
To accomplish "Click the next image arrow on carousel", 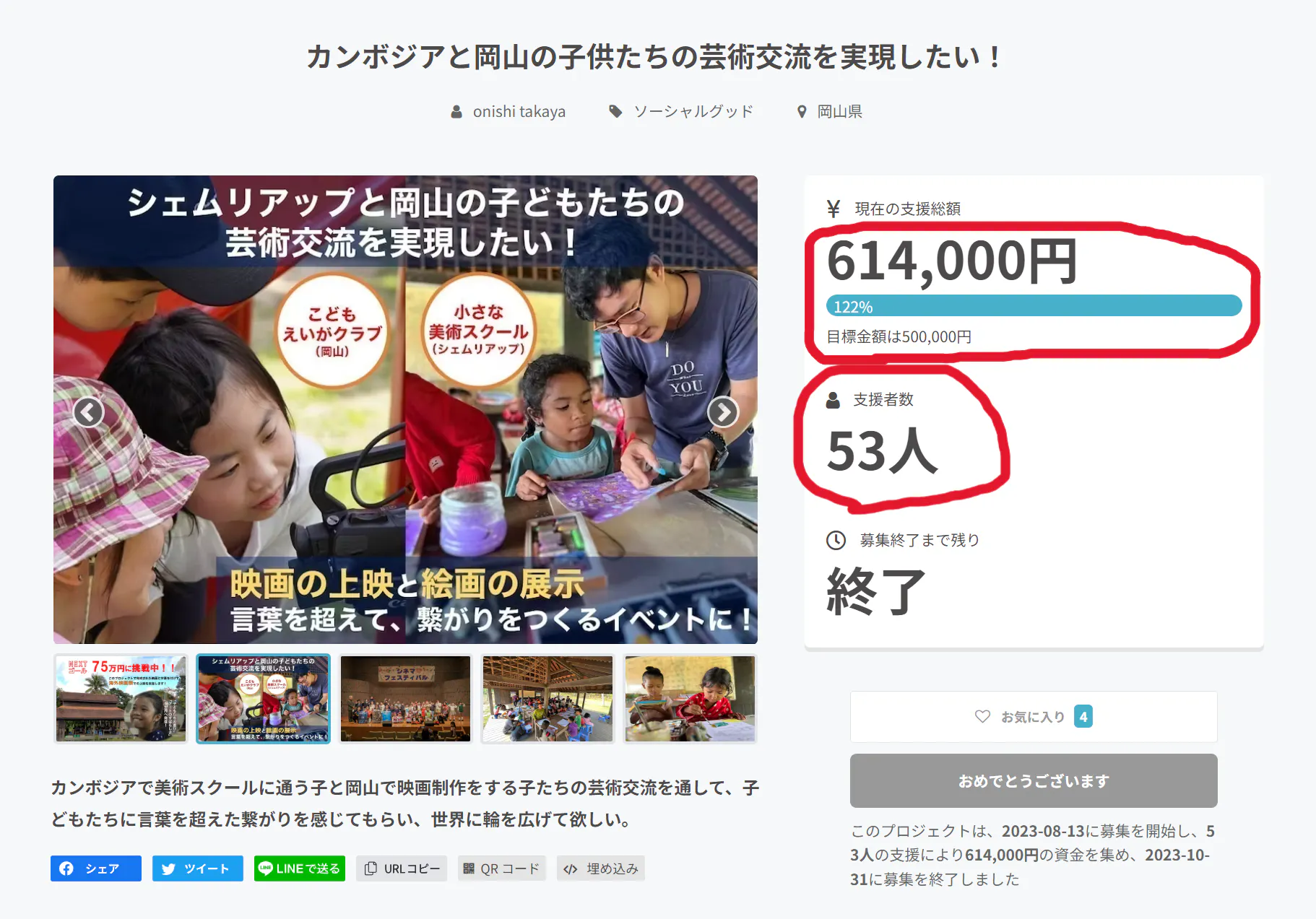I will pyautogui.click(x=722, y=412).
